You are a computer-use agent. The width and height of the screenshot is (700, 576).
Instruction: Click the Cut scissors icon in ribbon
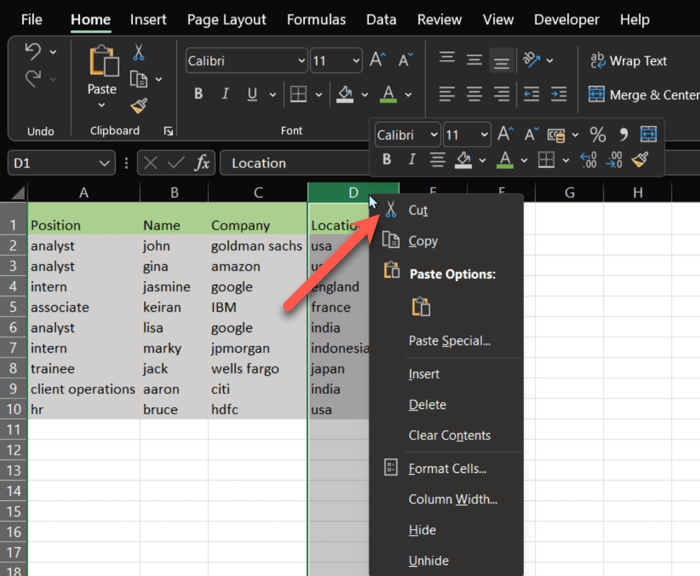click(x=139, y=53)
